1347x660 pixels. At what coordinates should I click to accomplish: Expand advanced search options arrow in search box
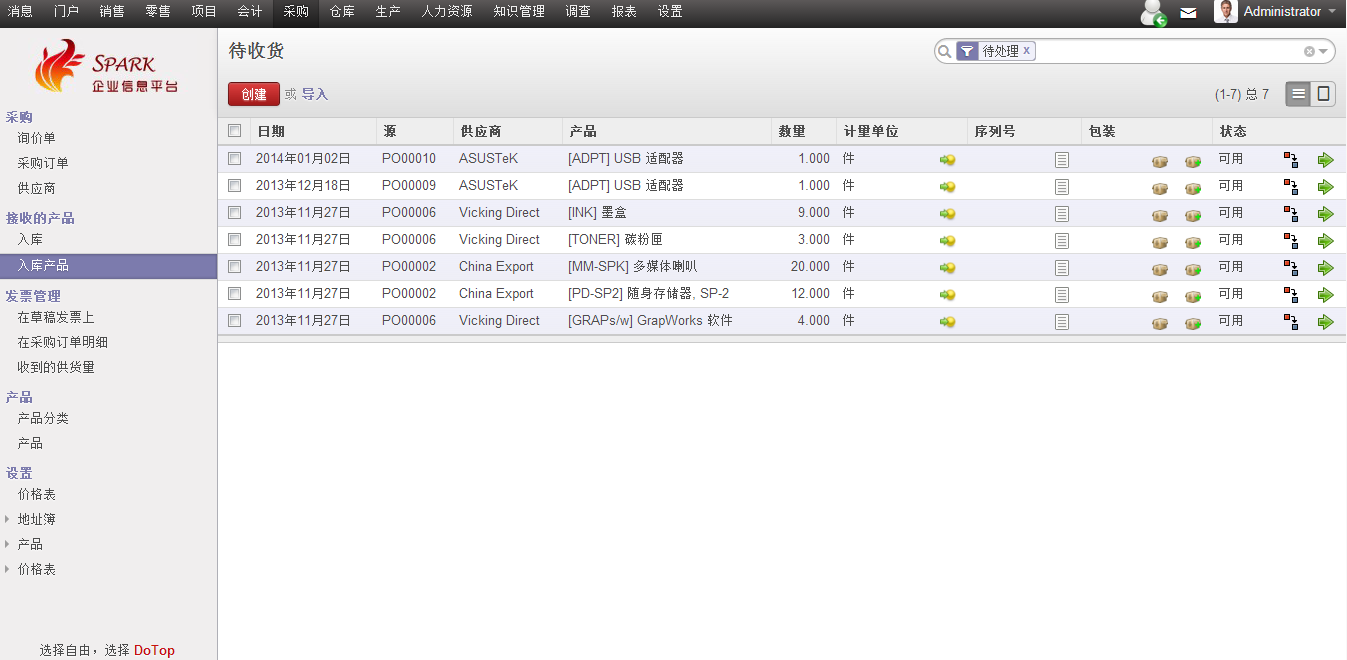[x=1323, y=52]
